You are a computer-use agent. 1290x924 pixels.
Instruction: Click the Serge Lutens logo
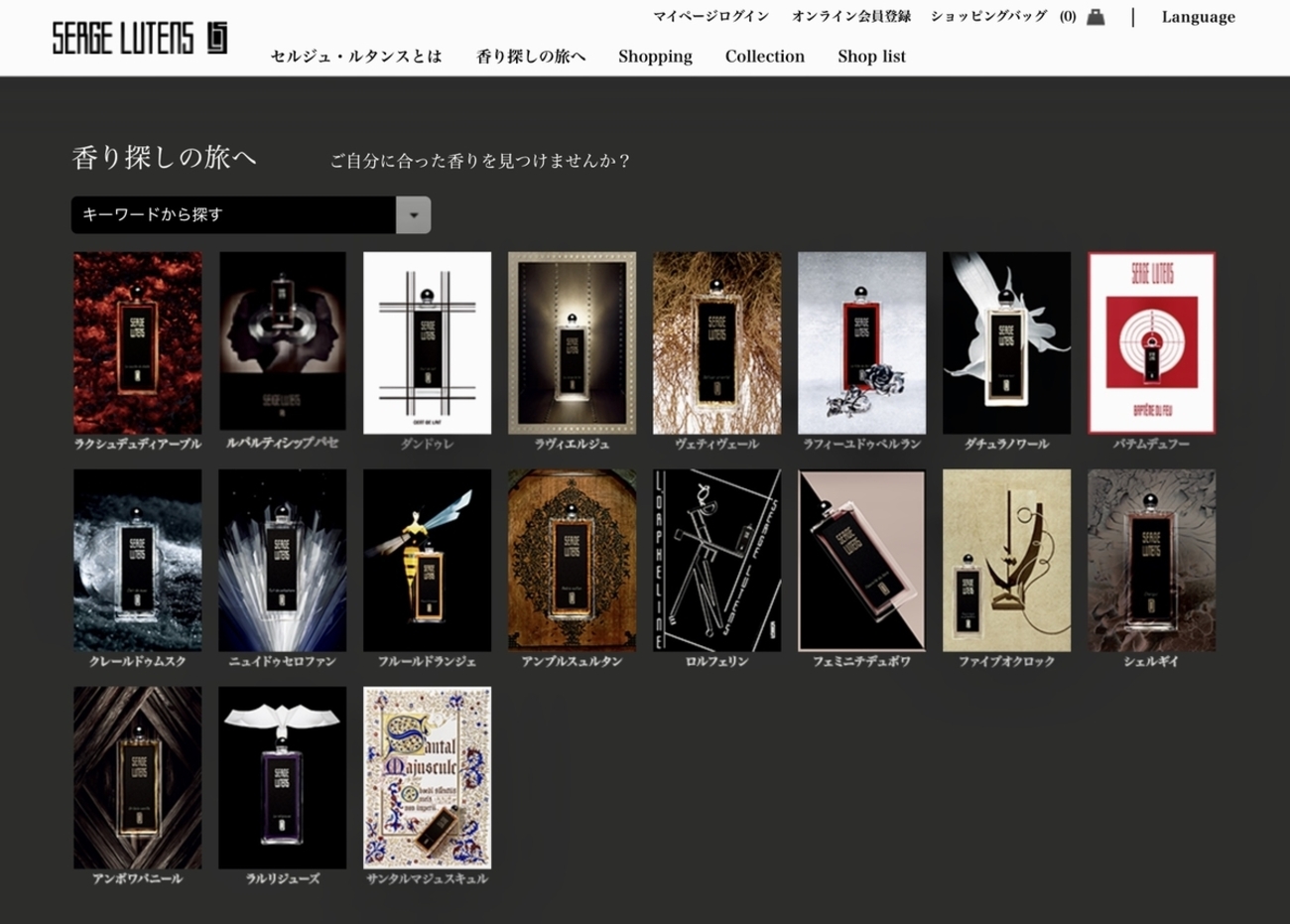(x=140, y=38)
